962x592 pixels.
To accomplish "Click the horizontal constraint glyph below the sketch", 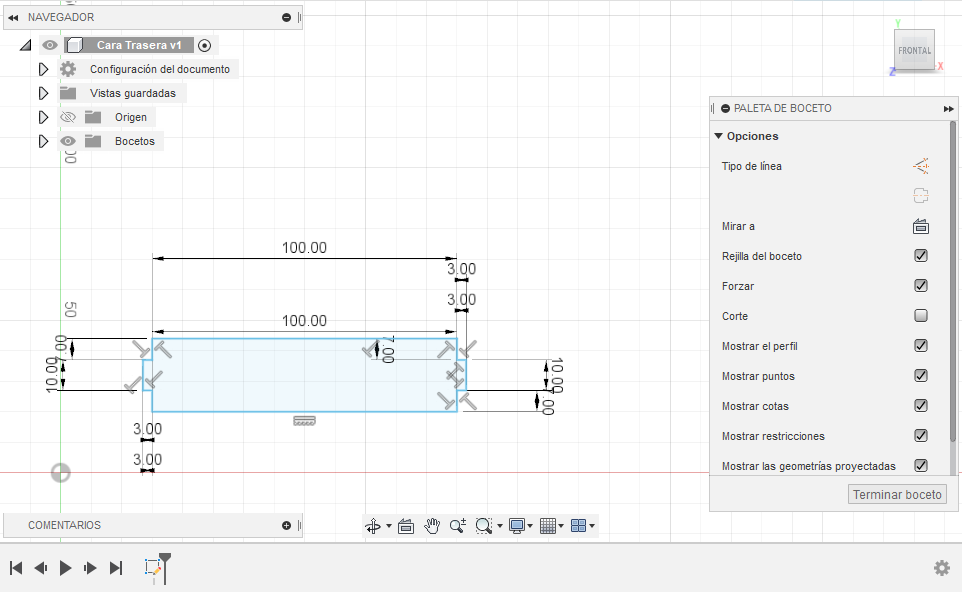I will 304,421.
